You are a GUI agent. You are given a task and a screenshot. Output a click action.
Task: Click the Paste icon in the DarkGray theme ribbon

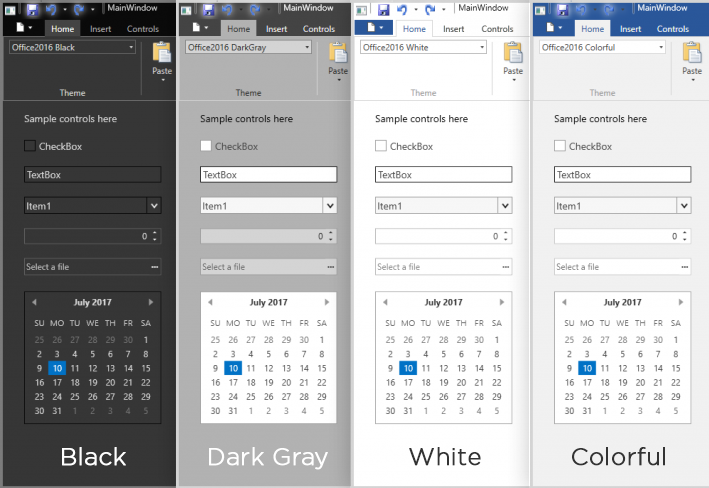[338, 52]
